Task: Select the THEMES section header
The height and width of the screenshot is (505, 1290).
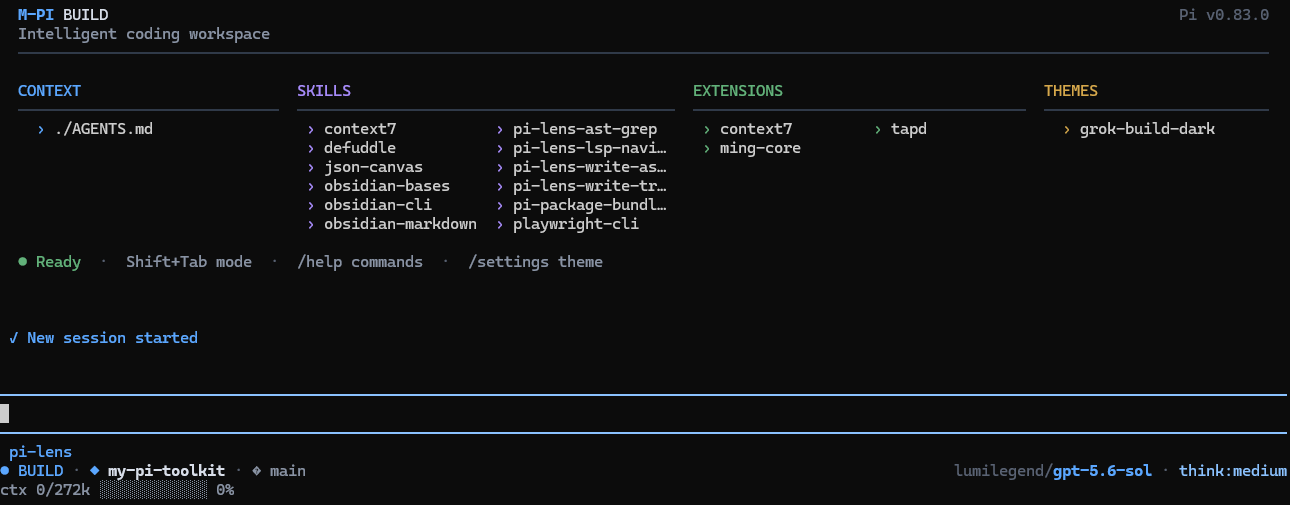Action: point(1071,91)
